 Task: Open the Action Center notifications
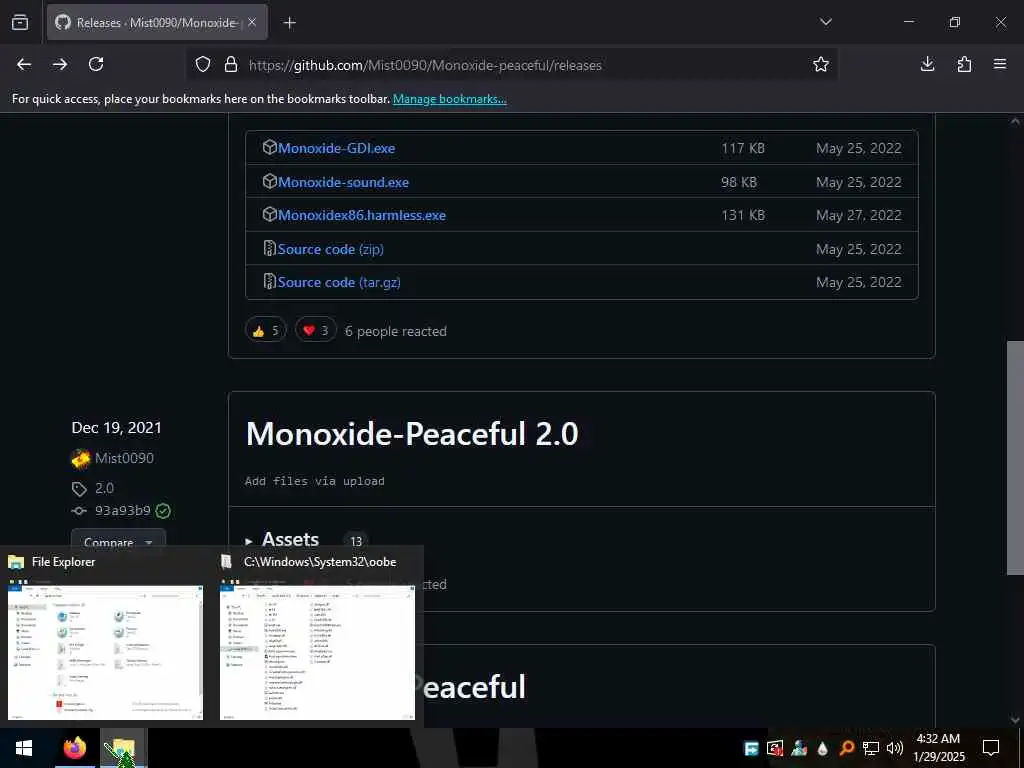[991, 748]
